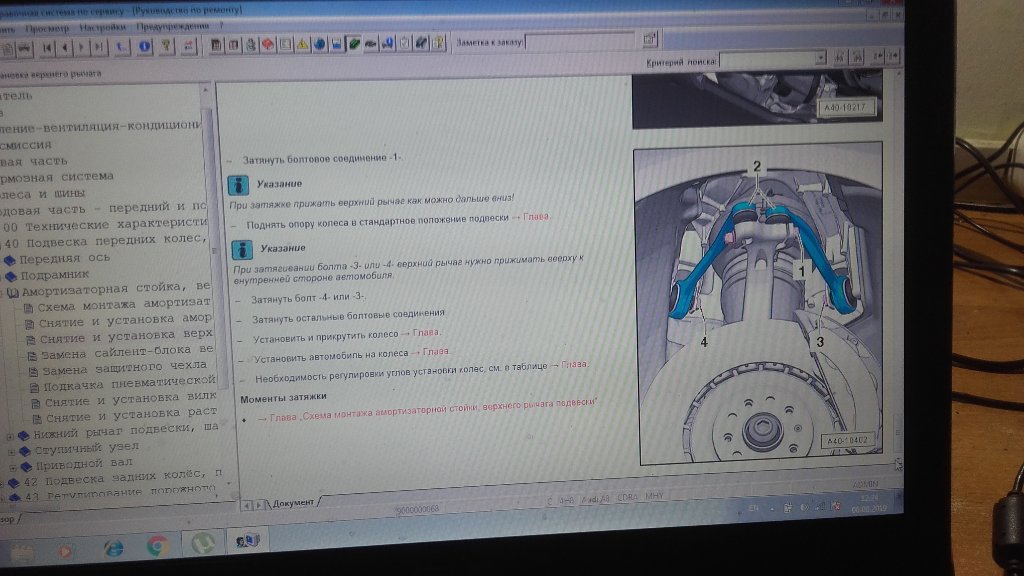Click the icon button beside order note field

point(650,39)
